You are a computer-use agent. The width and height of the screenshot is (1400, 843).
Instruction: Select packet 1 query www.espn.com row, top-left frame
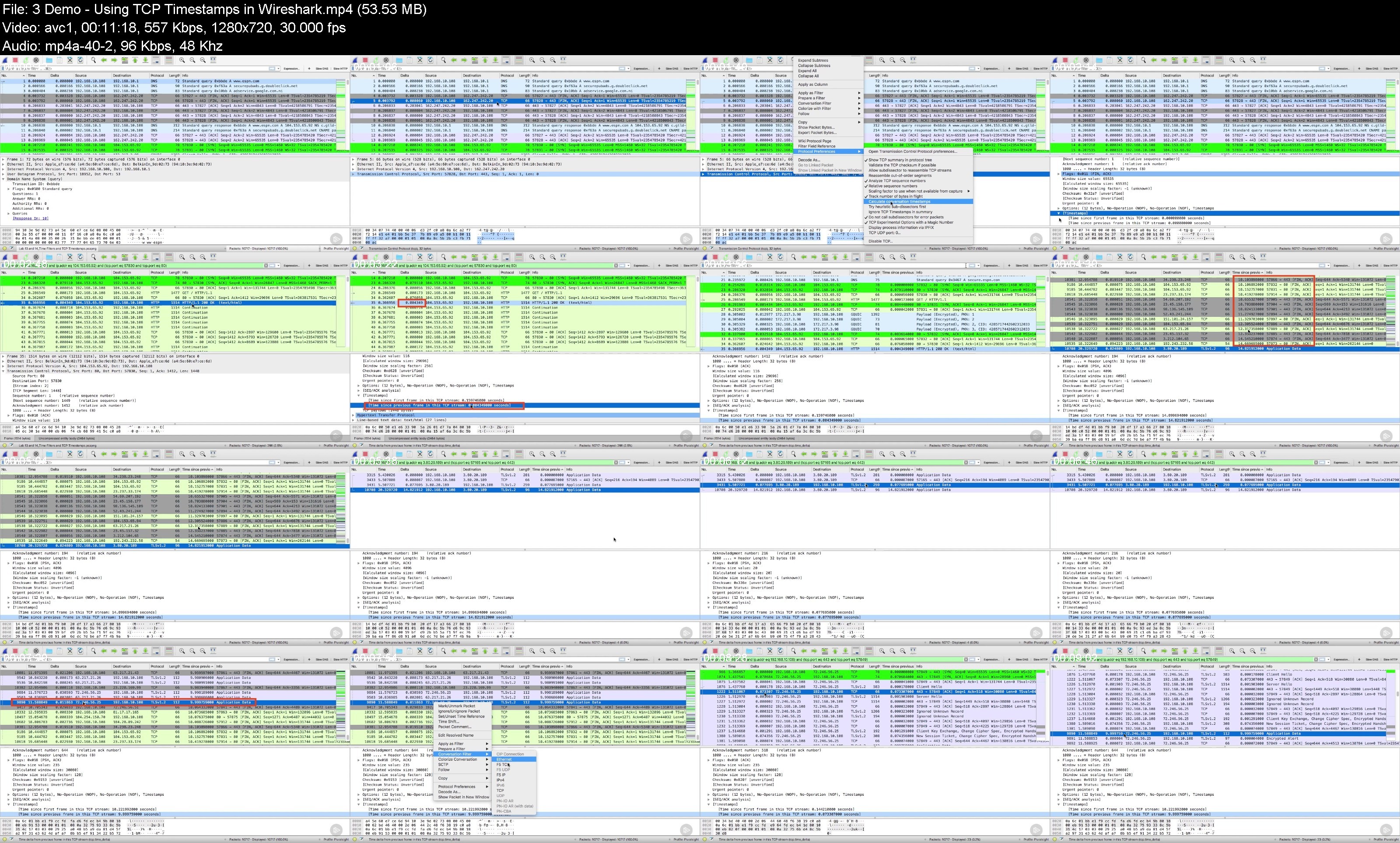coord(168,81)
